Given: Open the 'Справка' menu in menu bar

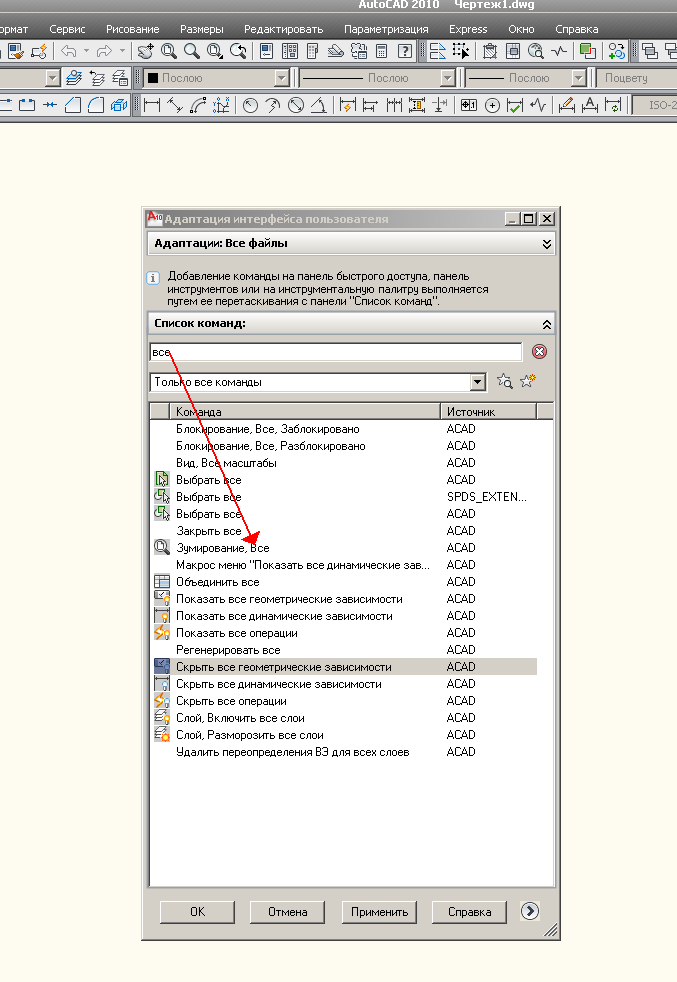Looking at the screenshot, I should [577, 29].
